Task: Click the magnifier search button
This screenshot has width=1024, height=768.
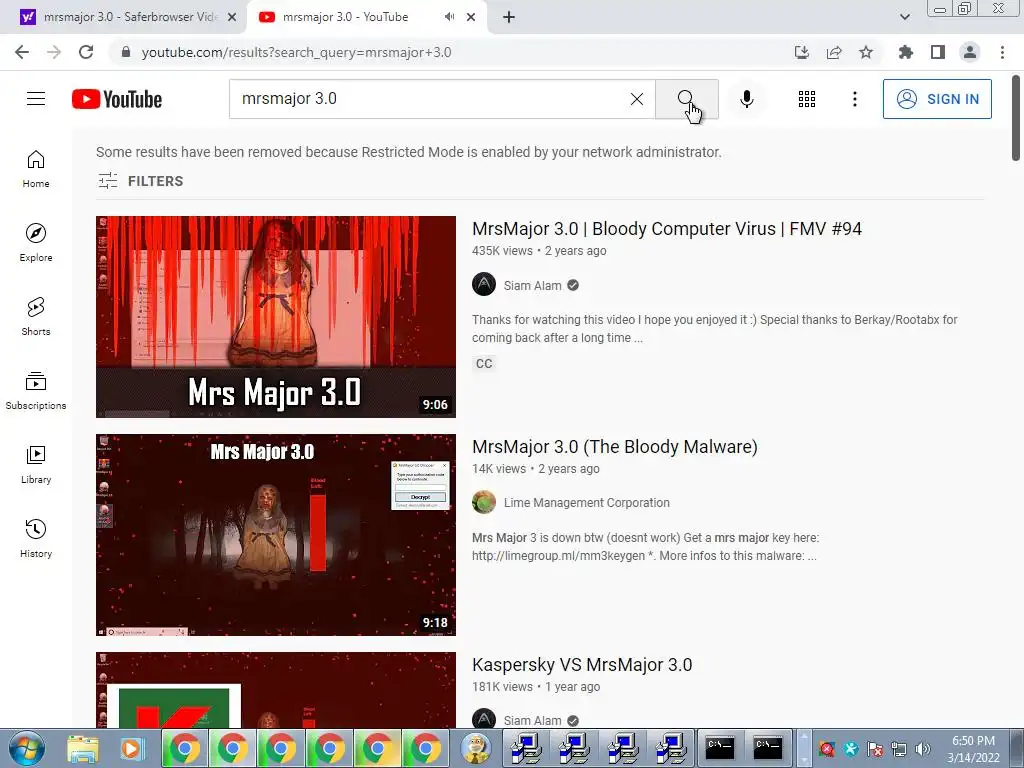Action: pyautogui.click(x=686, y=99)
